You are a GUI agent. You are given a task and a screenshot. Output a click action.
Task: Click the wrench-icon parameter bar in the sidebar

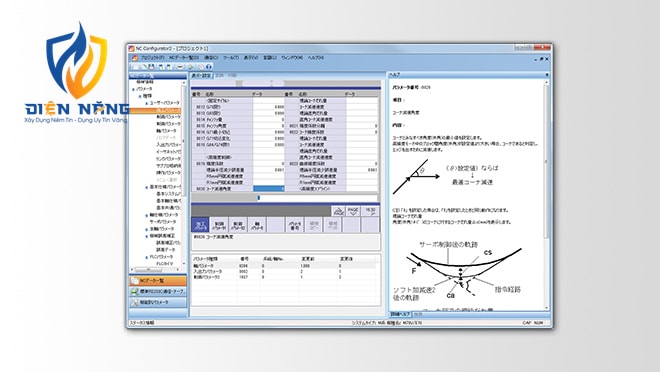[158, 302]
